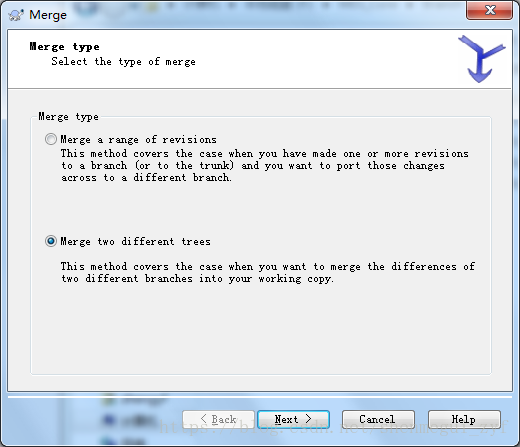The height and width of the screenshot is (447, 520).
Task: Select the 'Merge a range of revisions' radio button
Action: pos(51,139)
